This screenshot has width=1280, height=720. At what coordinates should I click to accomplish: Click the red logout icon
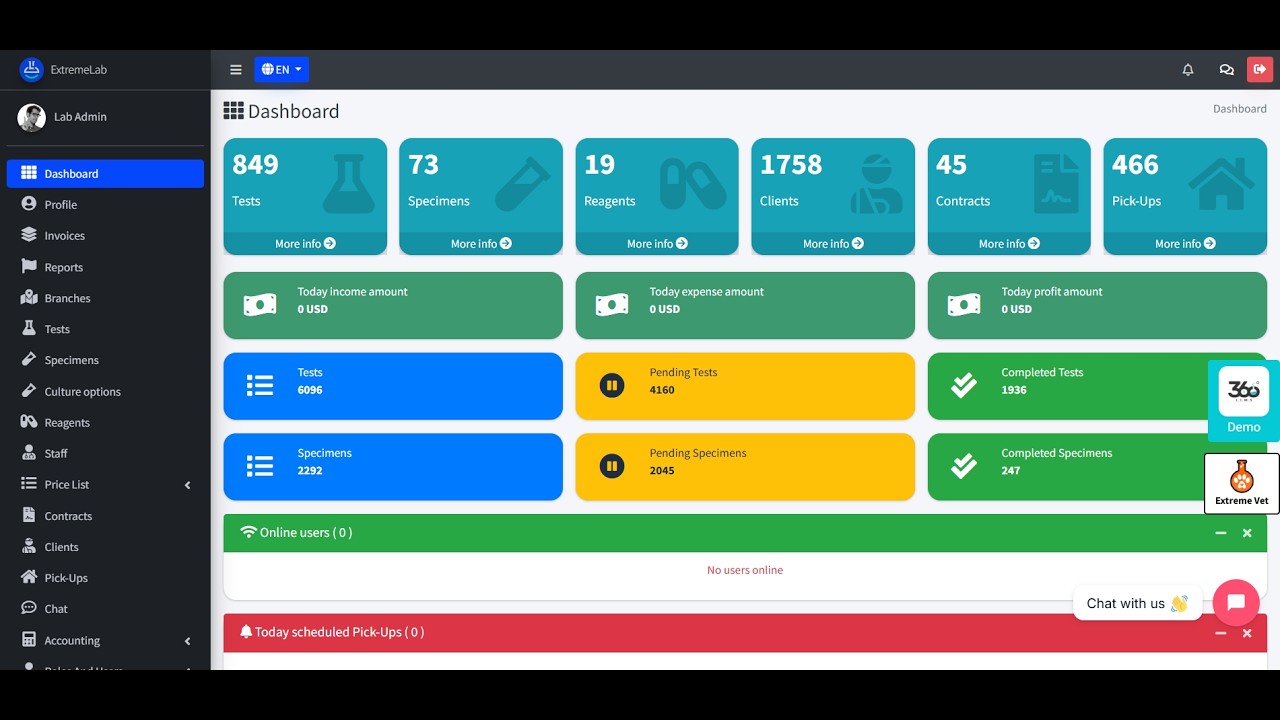(x=1260, y=69)
